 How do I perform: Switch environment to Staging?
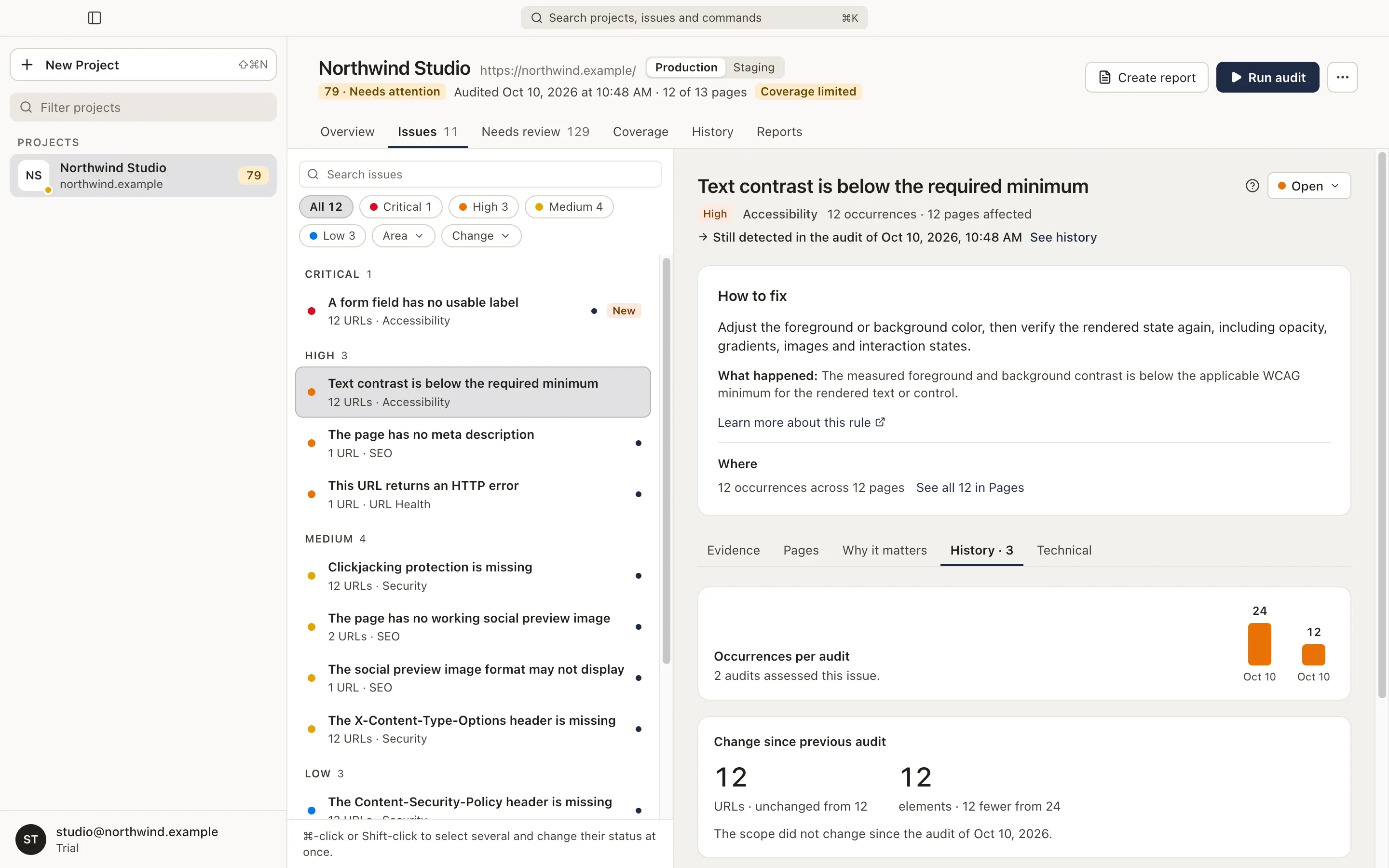(754, 67)
